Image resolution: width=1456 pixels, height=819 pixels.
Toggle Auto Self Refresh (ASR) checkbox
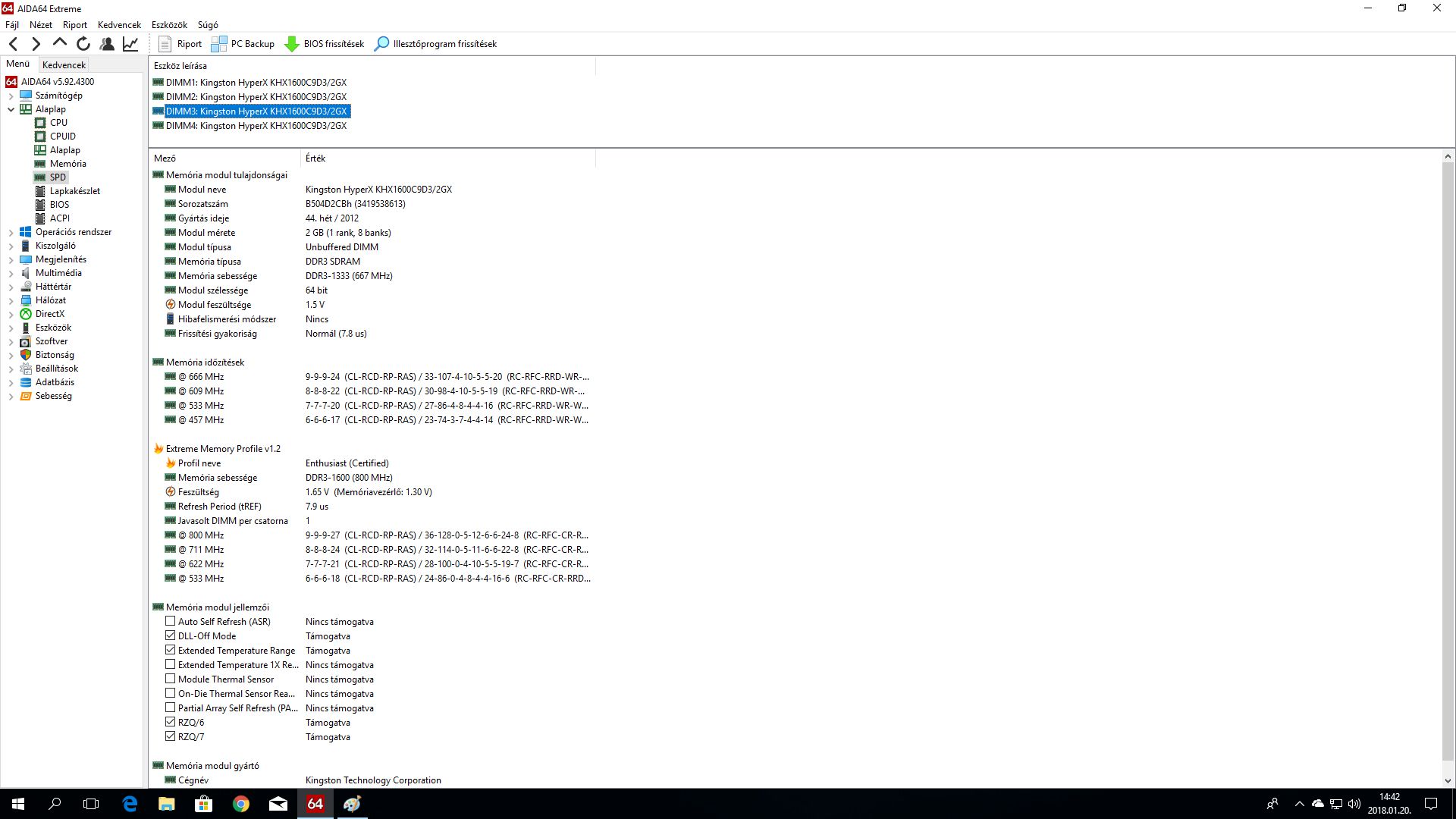pos(170,621)
